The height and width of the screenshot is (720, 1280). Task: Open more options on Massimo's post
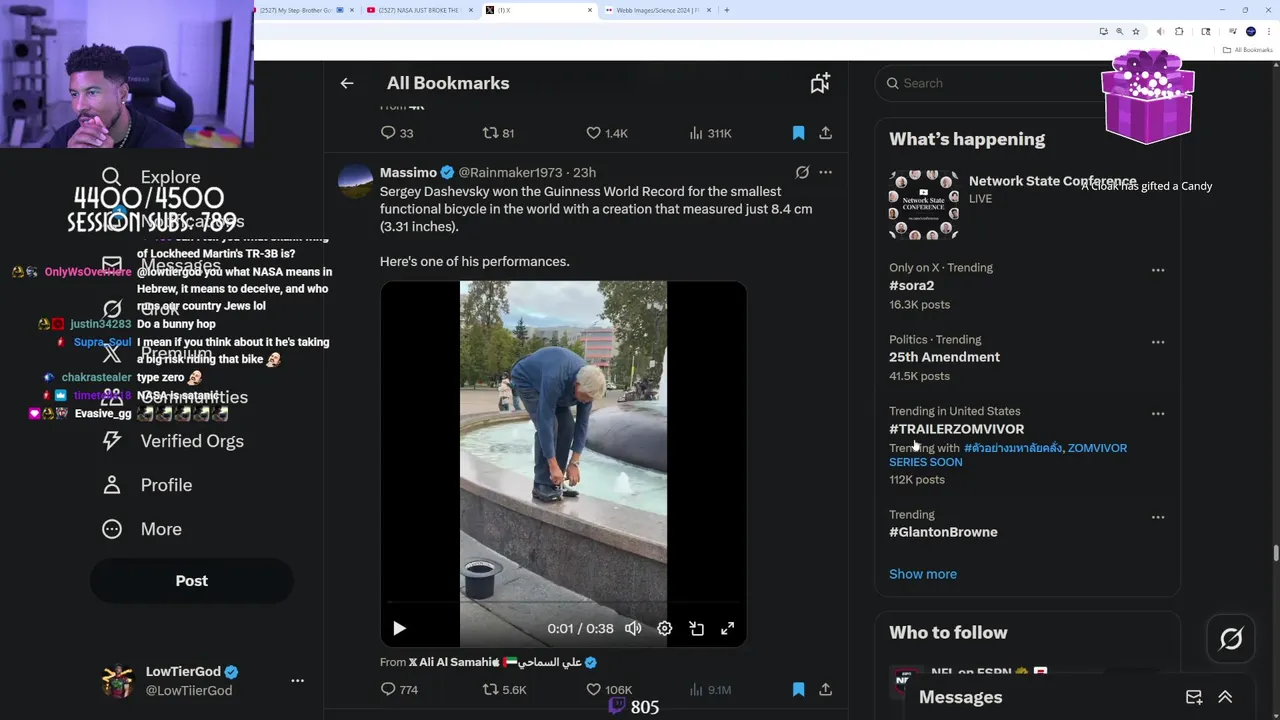[825, 172]
